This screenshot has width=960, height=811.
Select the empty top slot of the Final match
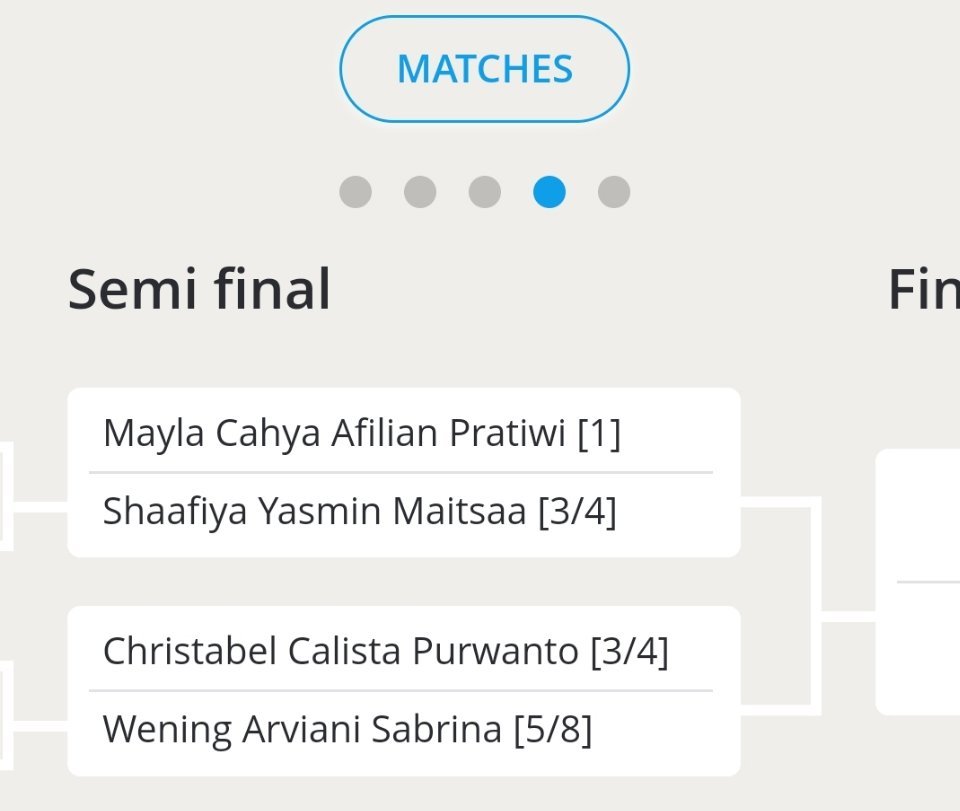[920, 516]
